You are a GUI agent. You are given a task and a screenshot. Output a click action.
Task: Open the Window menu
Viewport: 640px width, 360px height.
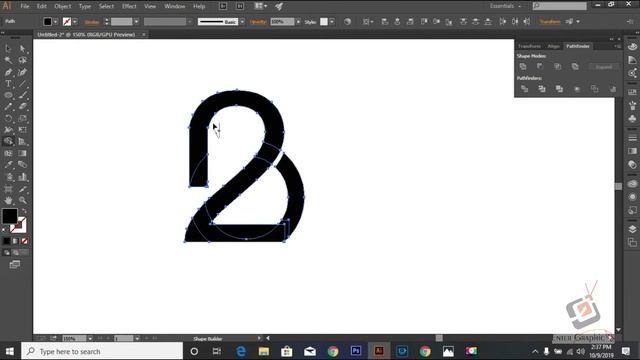click(x=174, y=7)
